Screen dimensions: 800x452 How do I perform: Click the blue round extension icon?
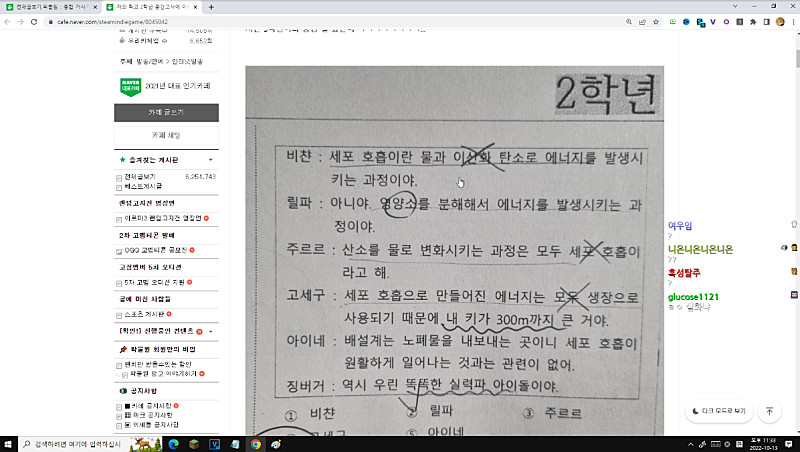click(x=686, y=22)
